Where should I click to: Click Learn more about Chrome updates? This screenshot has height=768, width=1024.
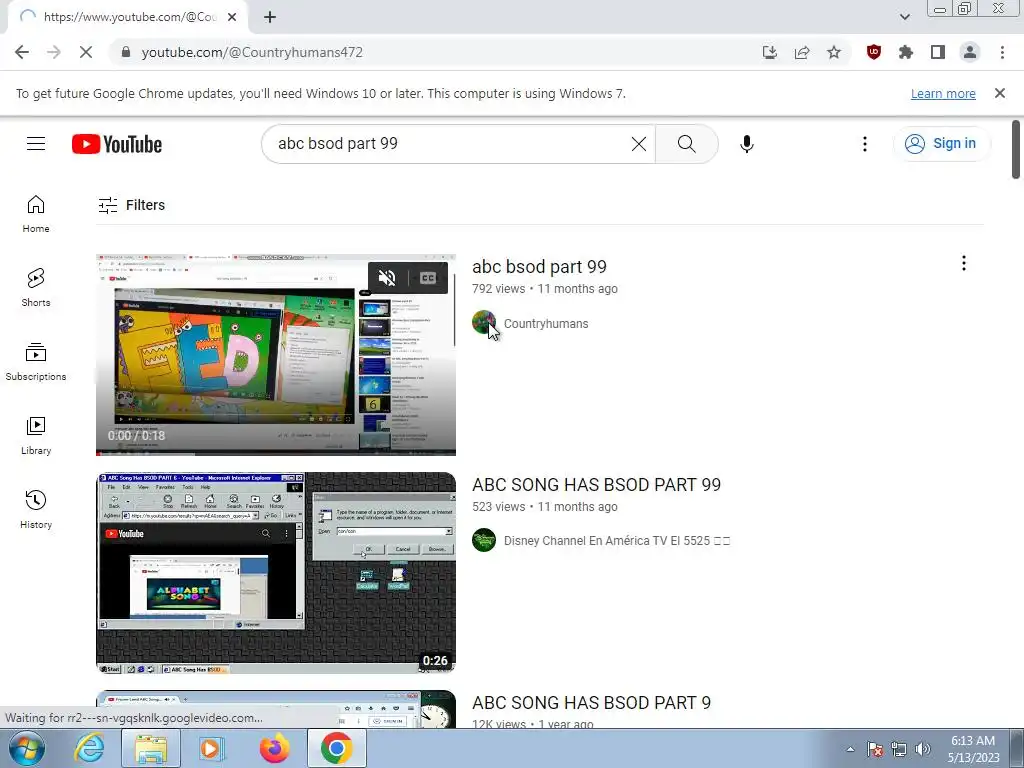tap(943, 93)
